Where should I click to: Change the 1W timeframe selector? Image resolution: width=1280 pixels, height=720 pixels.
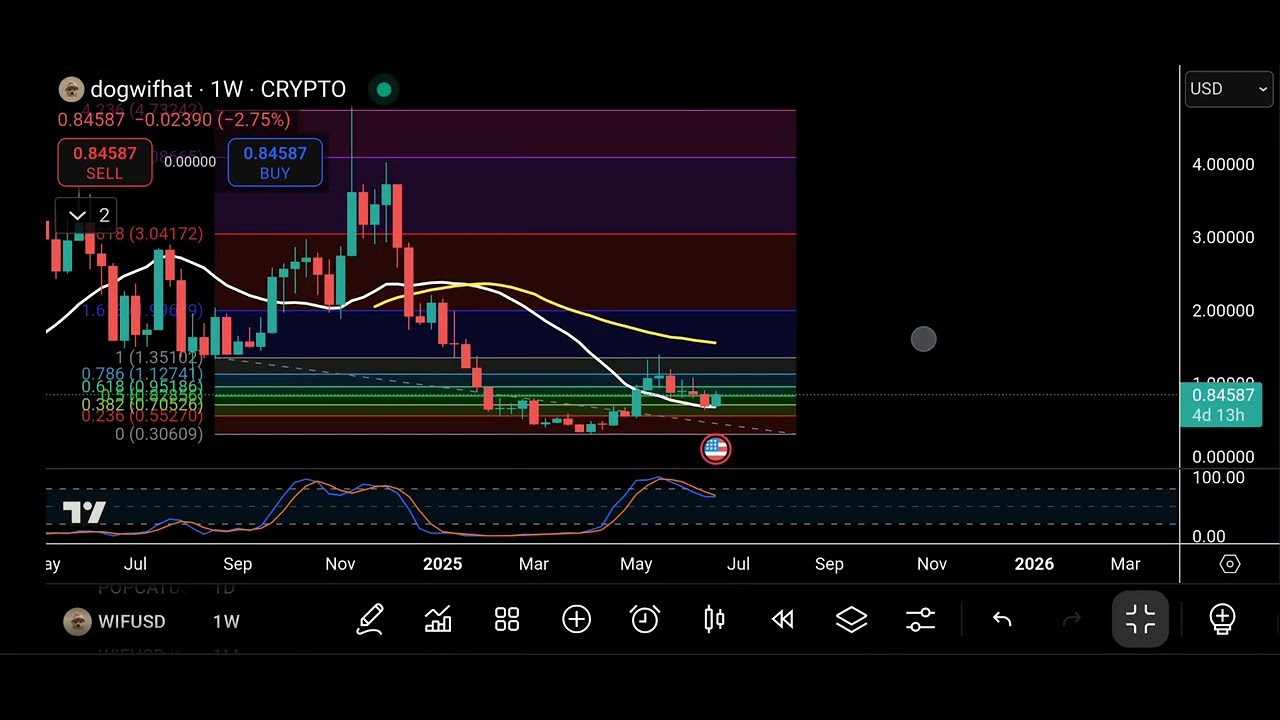pyautogui.click(x=226, y=621)
